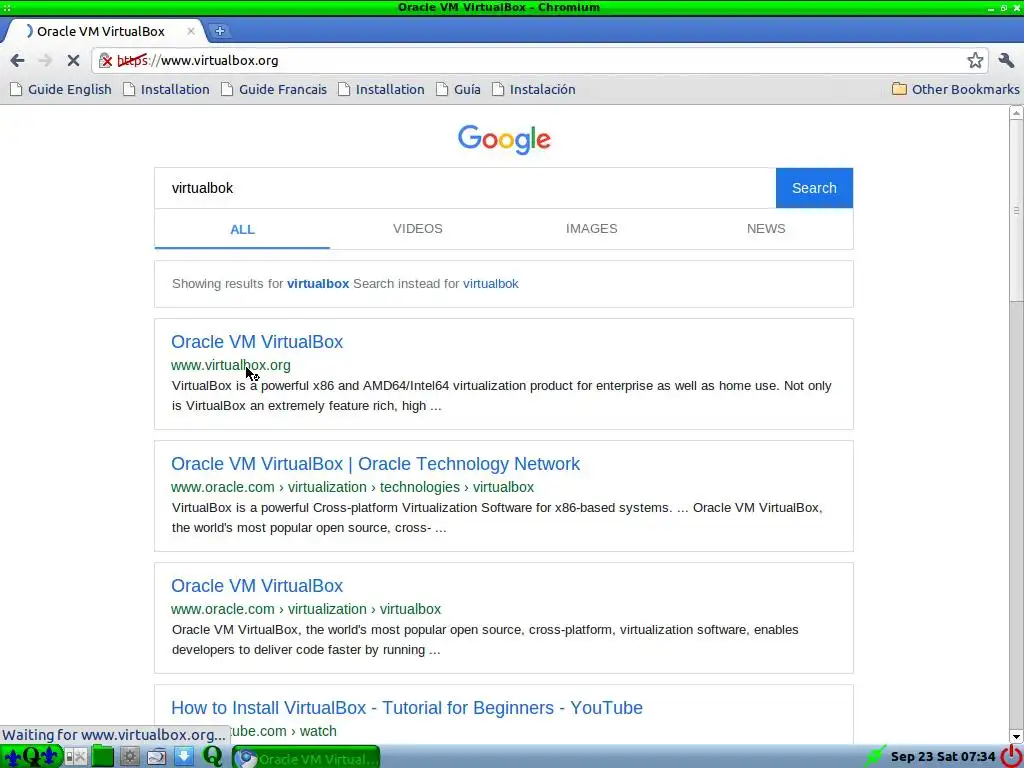This screenshot has height=768, width=1024.
Task: Open the Guide English bookmark
Action: [x=61, y=89]
